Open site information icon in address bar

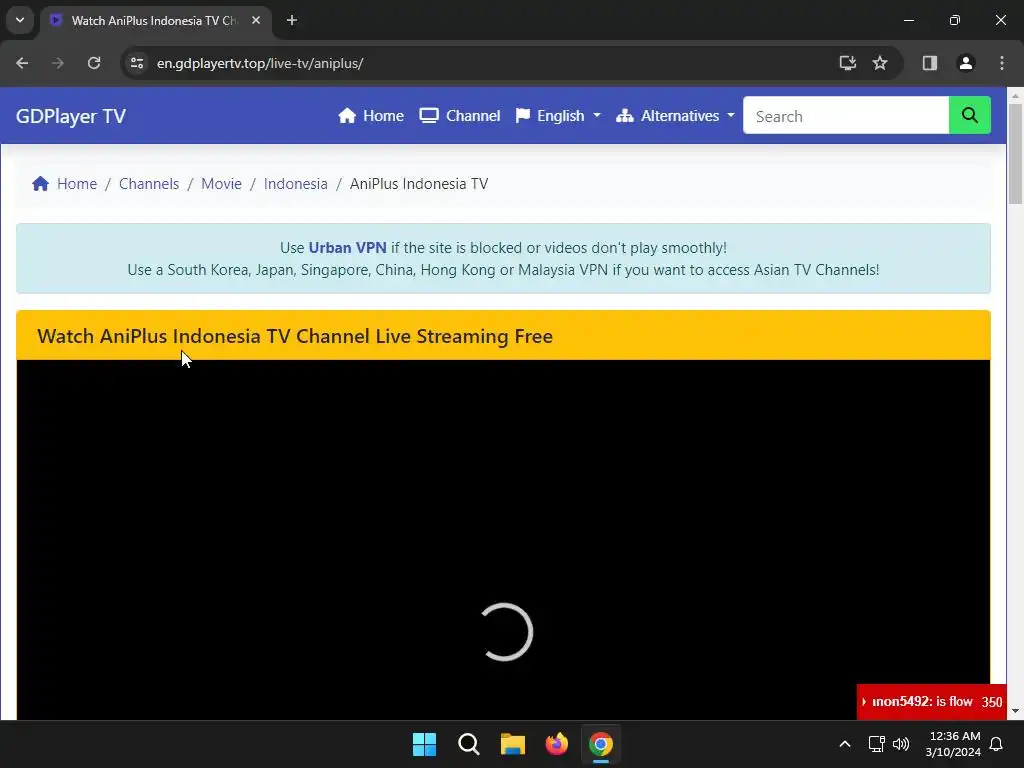(137, 63)
